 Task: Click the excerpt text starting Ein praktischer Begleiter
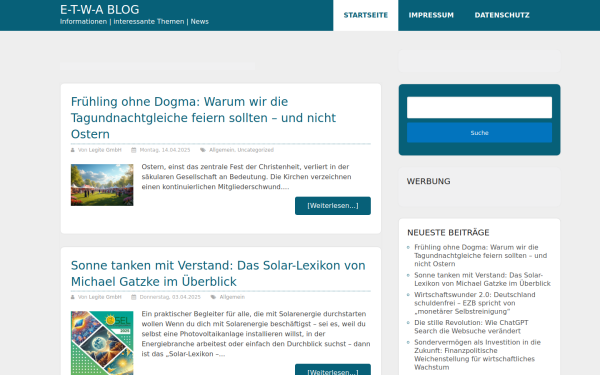(256, 334)
